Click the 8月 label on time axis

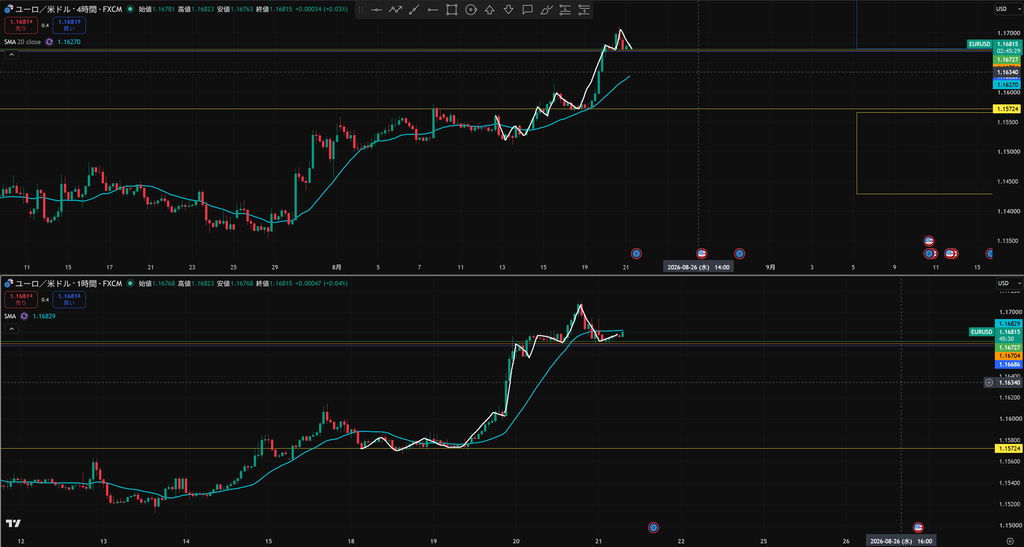coord(336,266)
